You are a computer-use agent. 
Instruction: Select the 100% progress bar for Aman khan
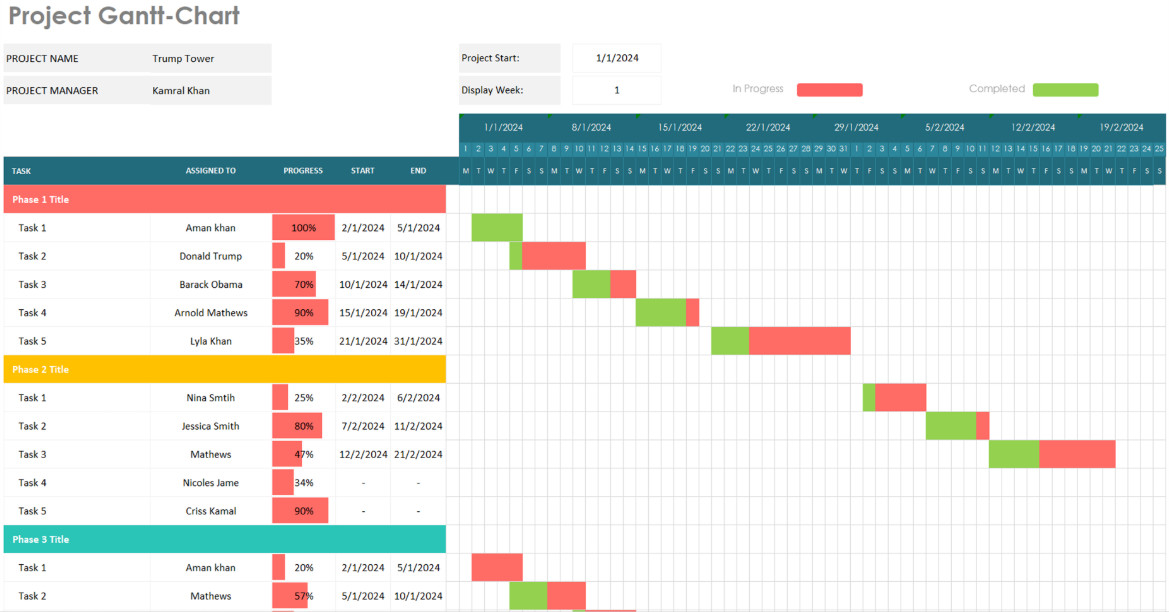303,227
